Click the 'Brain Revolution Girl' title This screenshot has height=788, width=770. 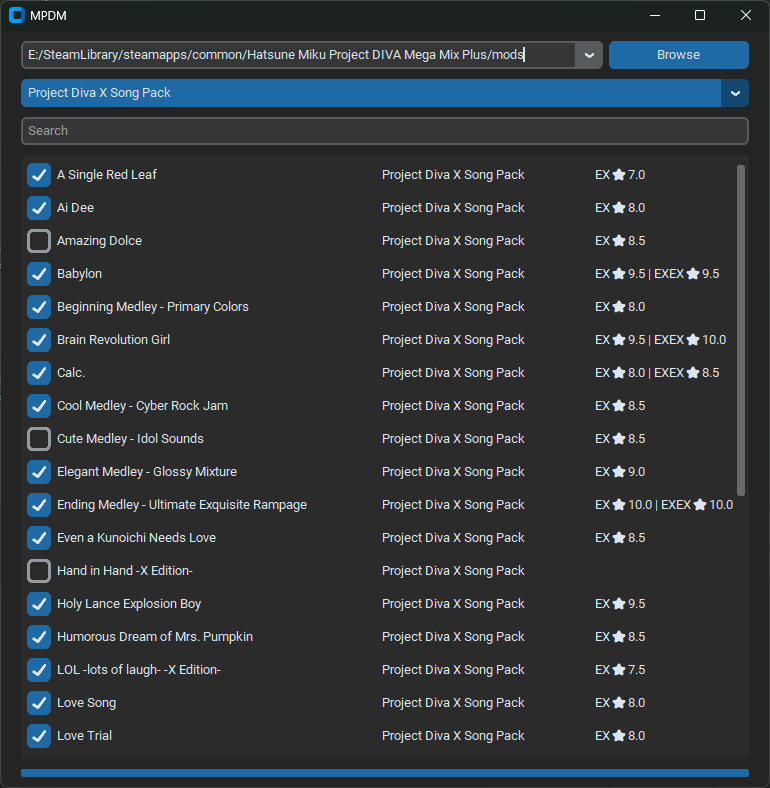click(x=114, y=340)
